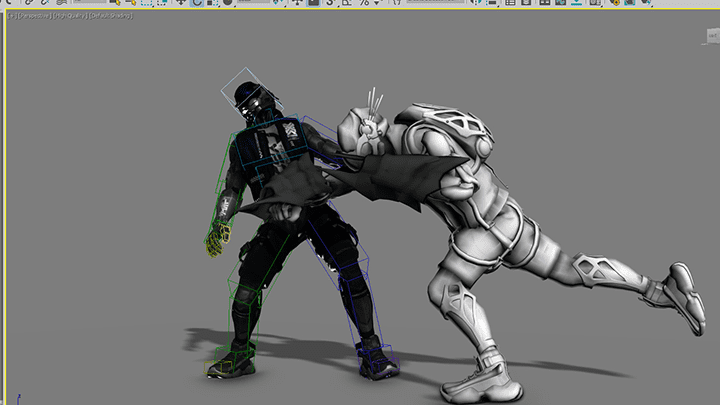This screenshot has width=720, height=405.
Task: Open the Selection Filter dropdown list
Action: pos(90,2)
